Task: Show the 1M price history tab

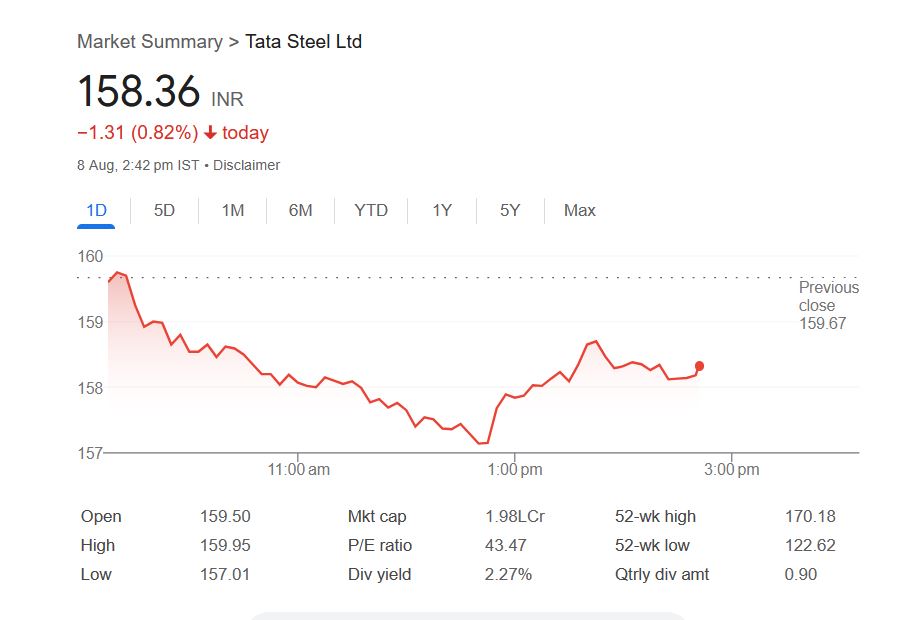Action: tap(233, 210)
